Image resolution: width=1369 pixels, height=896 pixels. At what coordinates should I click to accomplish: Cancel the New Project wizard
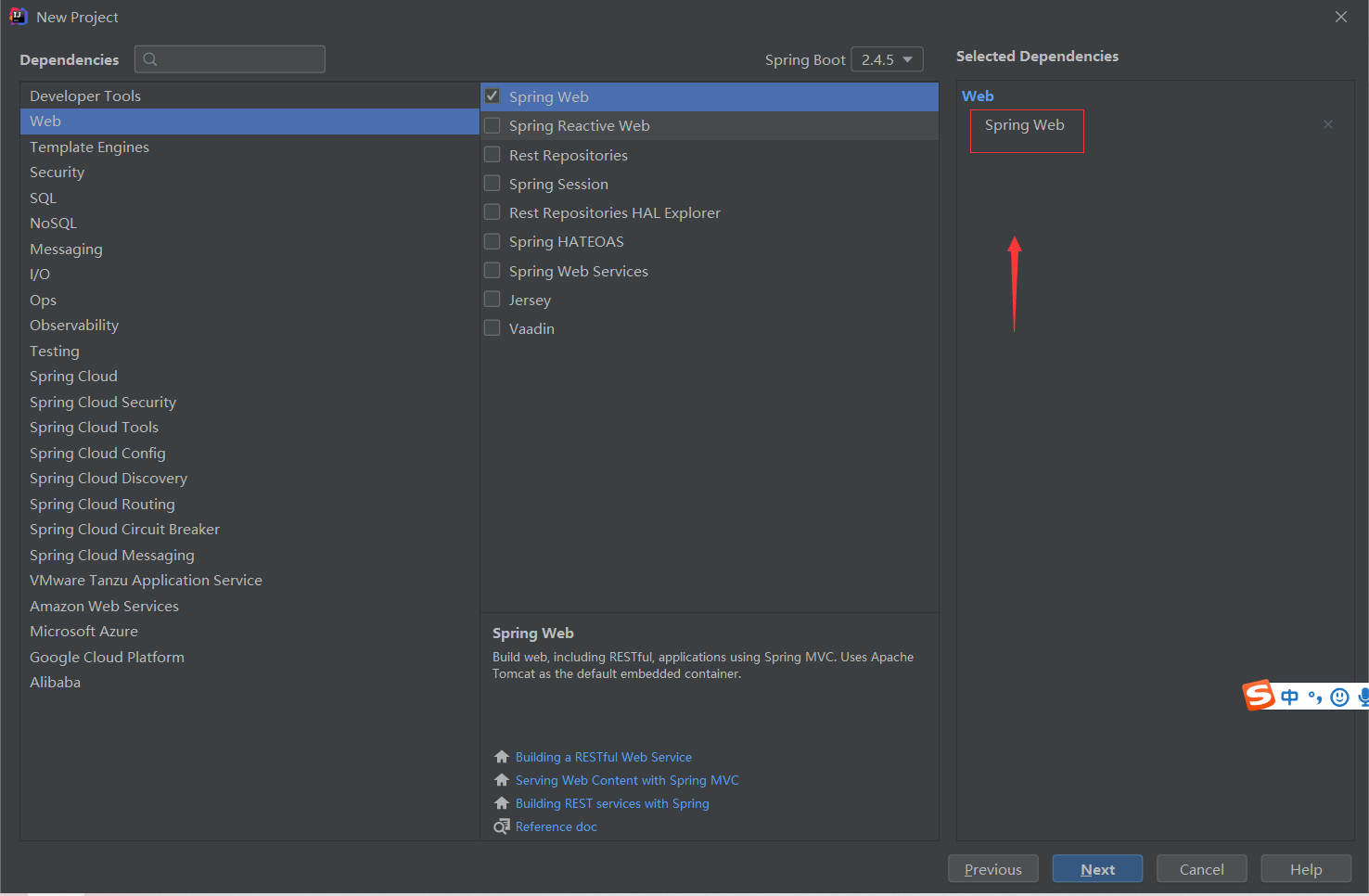1201,869
